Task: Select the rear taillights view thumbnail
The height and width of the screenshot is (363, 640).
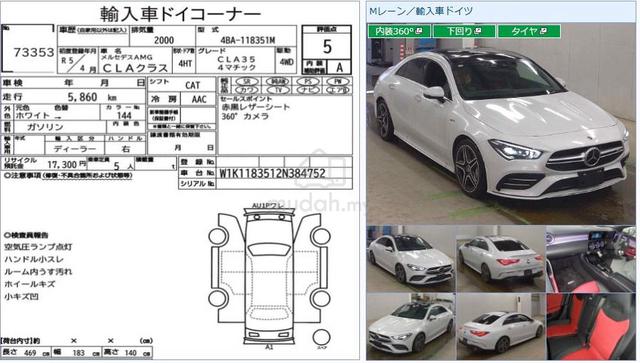Action: pyautogui.click(x=501, y=258)
